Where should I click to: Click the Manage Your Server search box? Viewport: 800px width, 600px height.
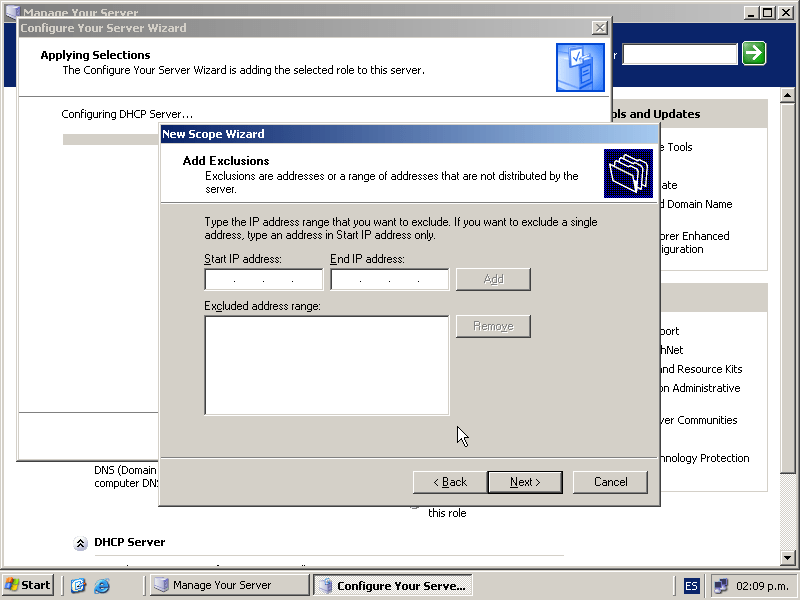(680, 54)
